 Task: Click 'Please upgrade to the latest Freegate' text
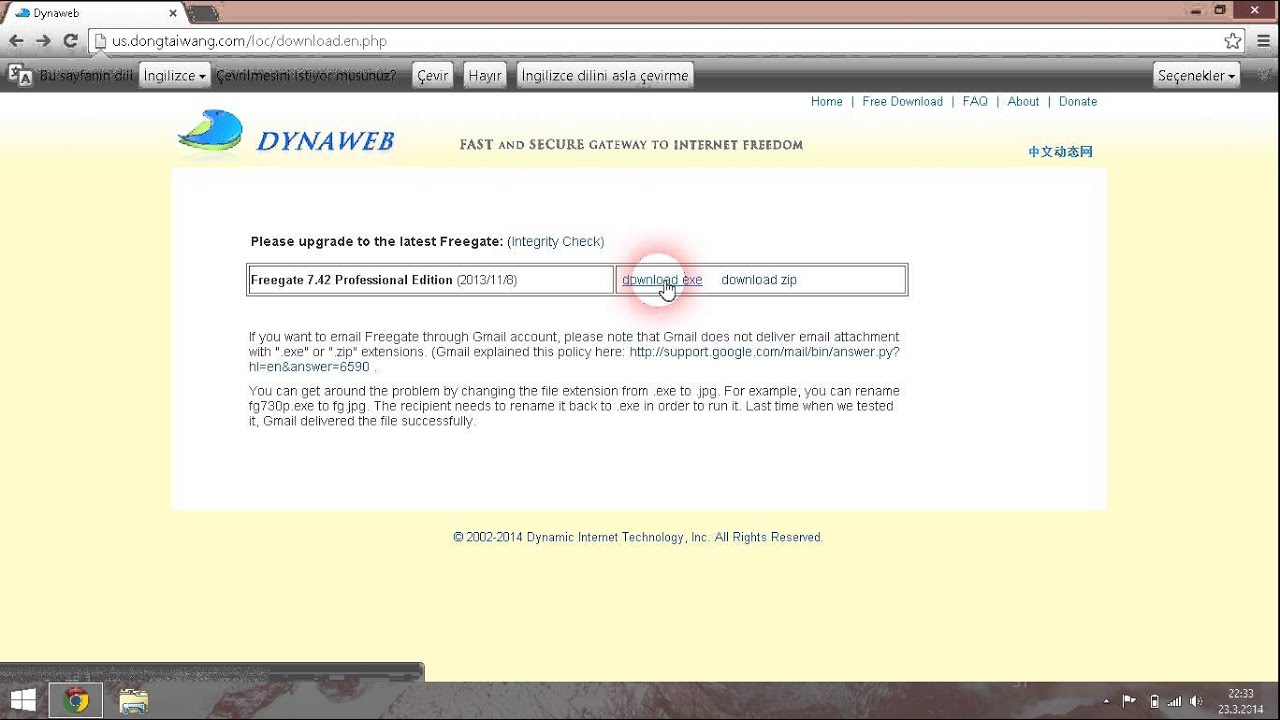(x=377, y=241)
